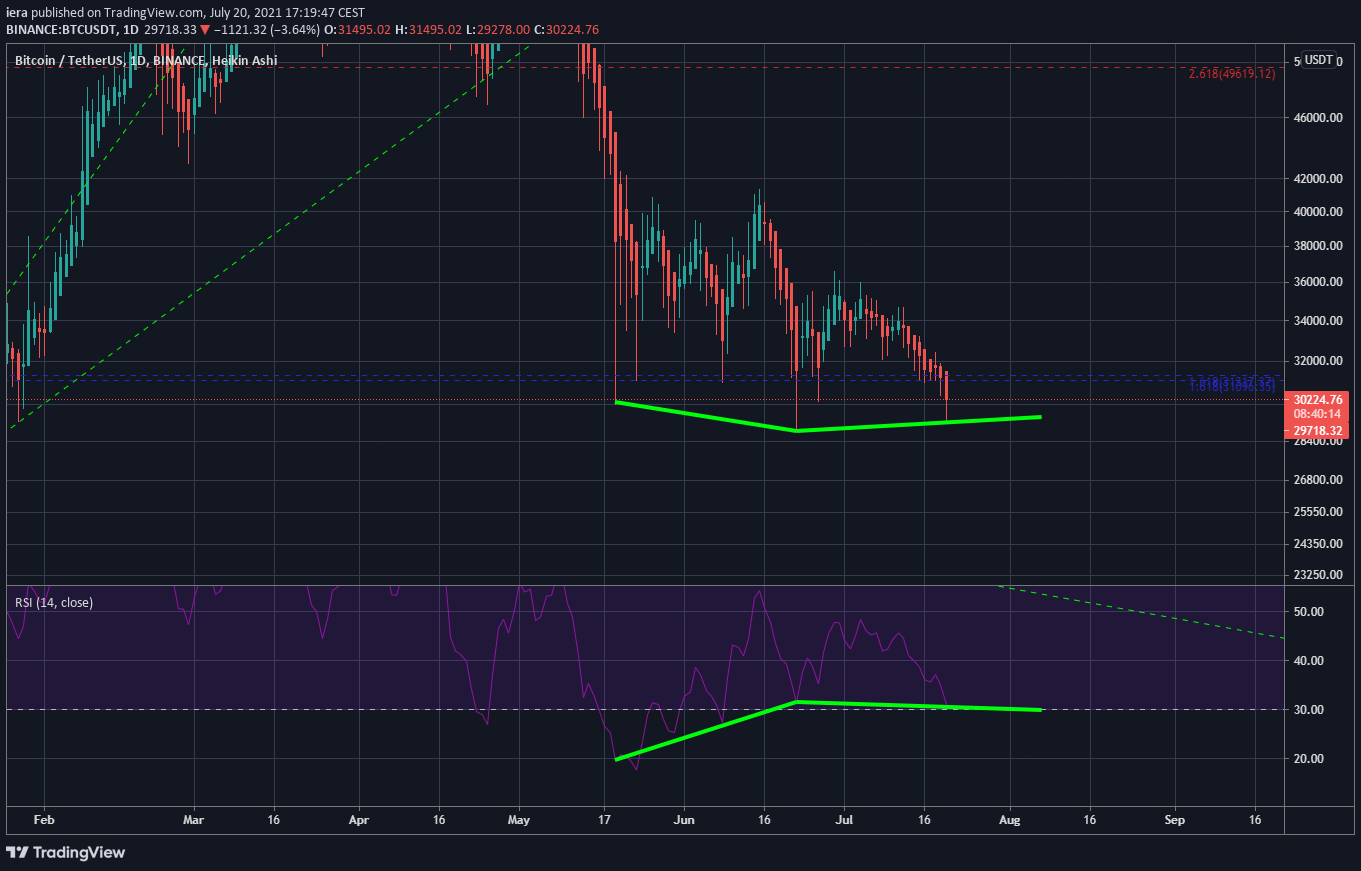Click the Sep label on time axis

click(1174, 820)
